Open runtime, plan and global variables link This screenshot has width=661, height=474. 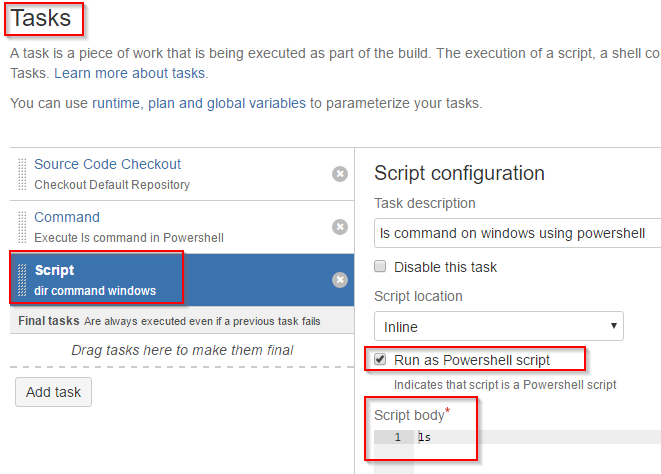[199, 103]
